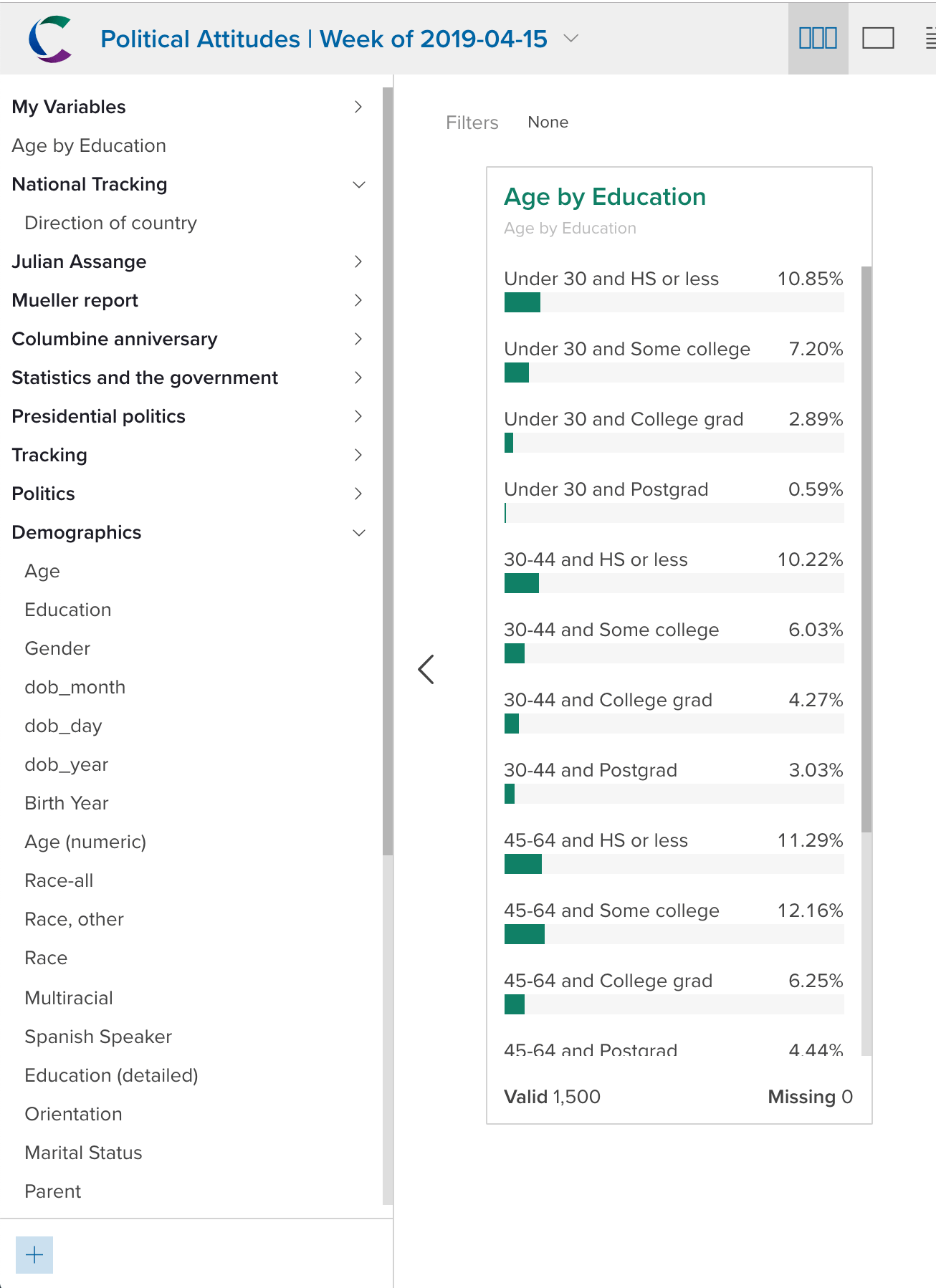The height and width of the screenshot is (1288, 936).
Task: Open the list view icon at the top right
Action: tap(930, 38)
